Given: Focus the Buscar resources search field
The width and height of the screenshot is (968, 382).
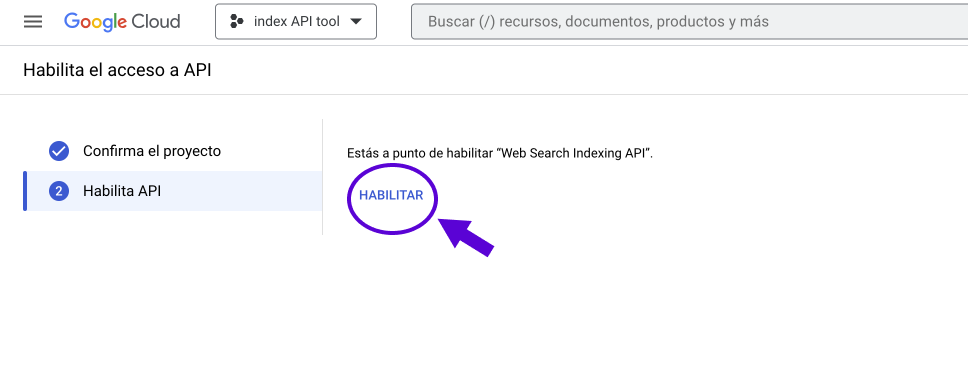Looking at the screenshot, I should 690,22.
